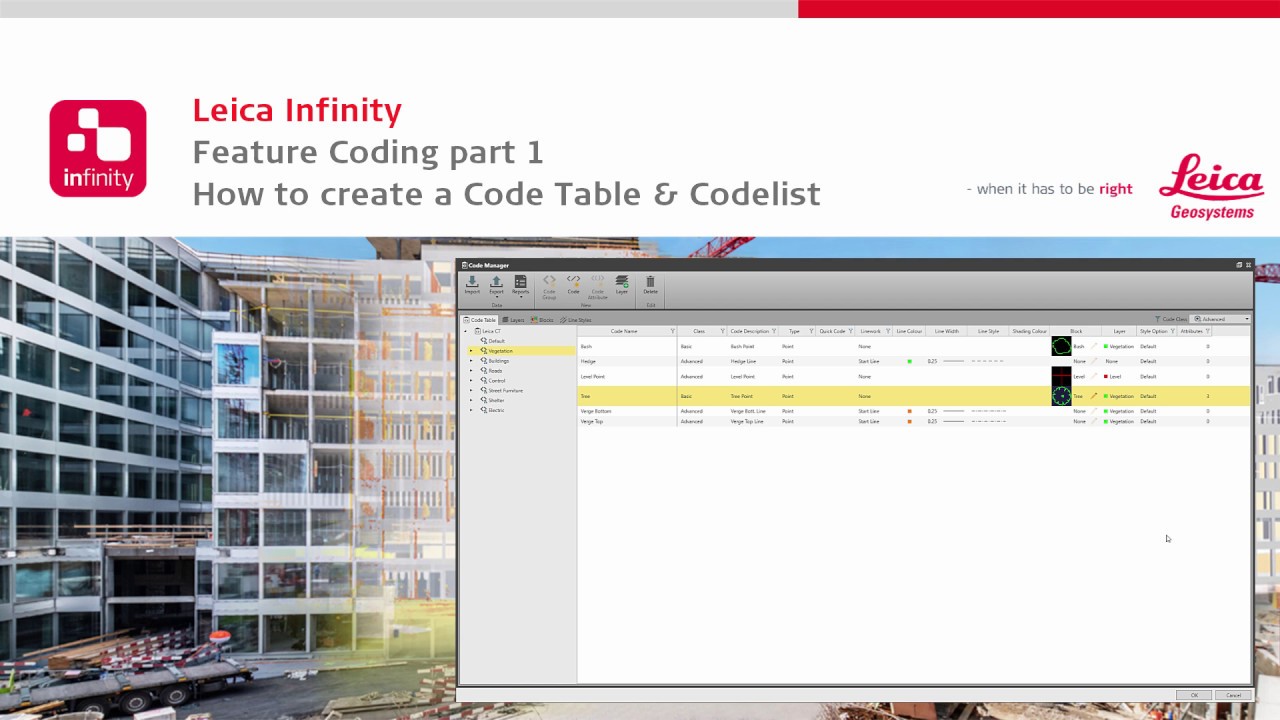Click the Hedge row line colour swatch
Viewport: 1280px width, 720px height.
pos(909,361)
